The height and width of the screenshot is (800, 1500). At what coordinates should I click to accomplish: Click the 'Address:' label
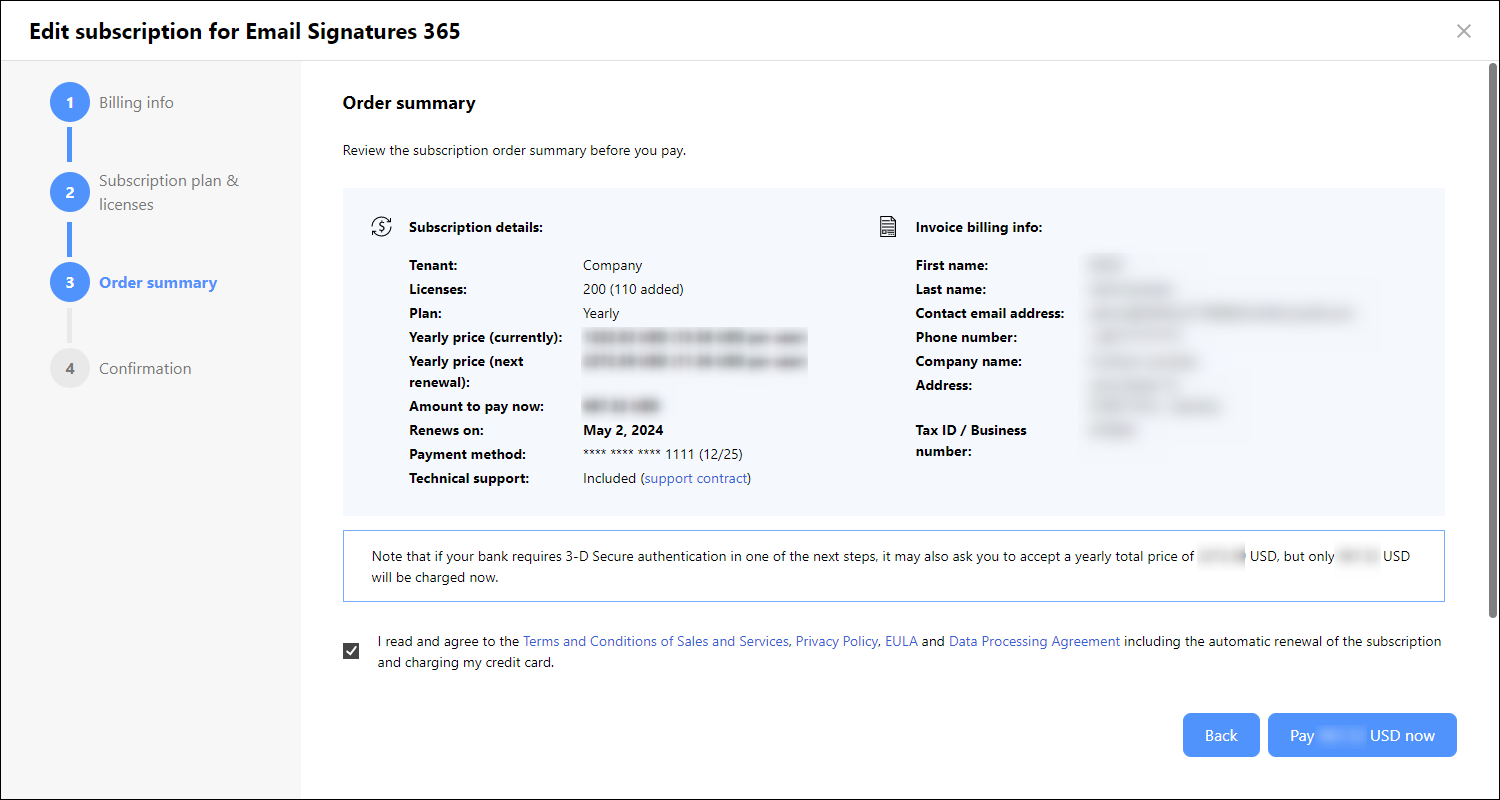(944, 385)
